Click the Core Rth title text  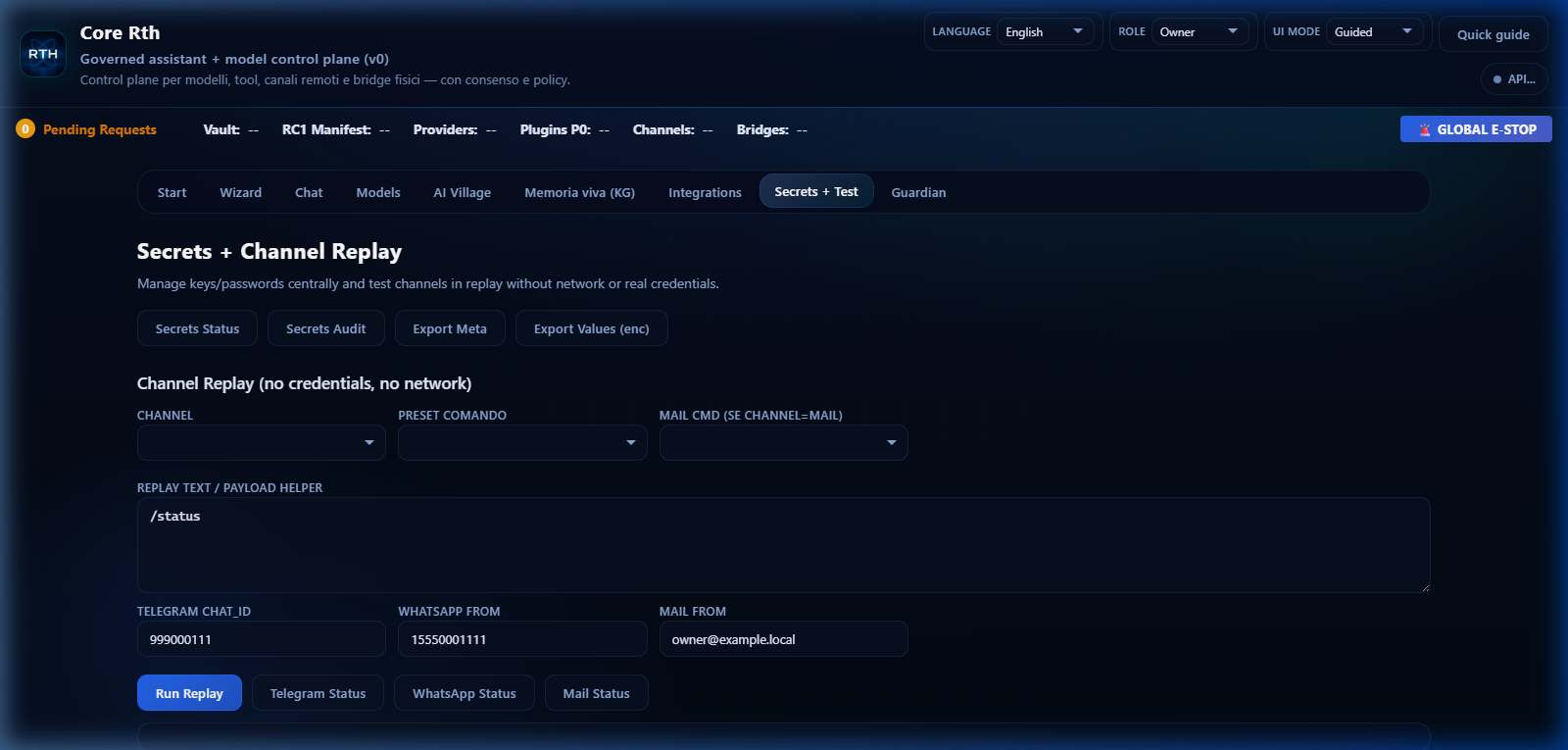pos(120,33)
